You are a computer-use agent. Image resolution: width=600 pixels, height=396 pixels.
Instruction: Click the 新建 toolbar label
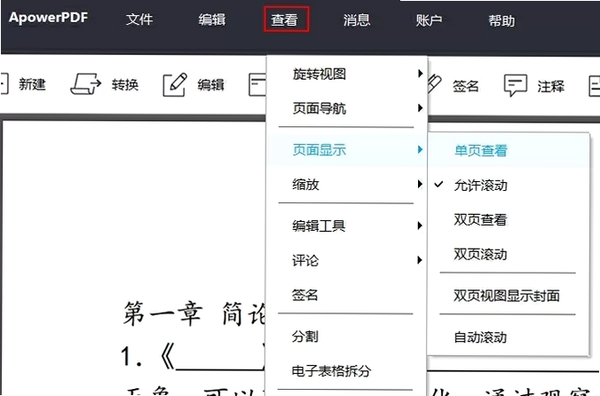32,84
